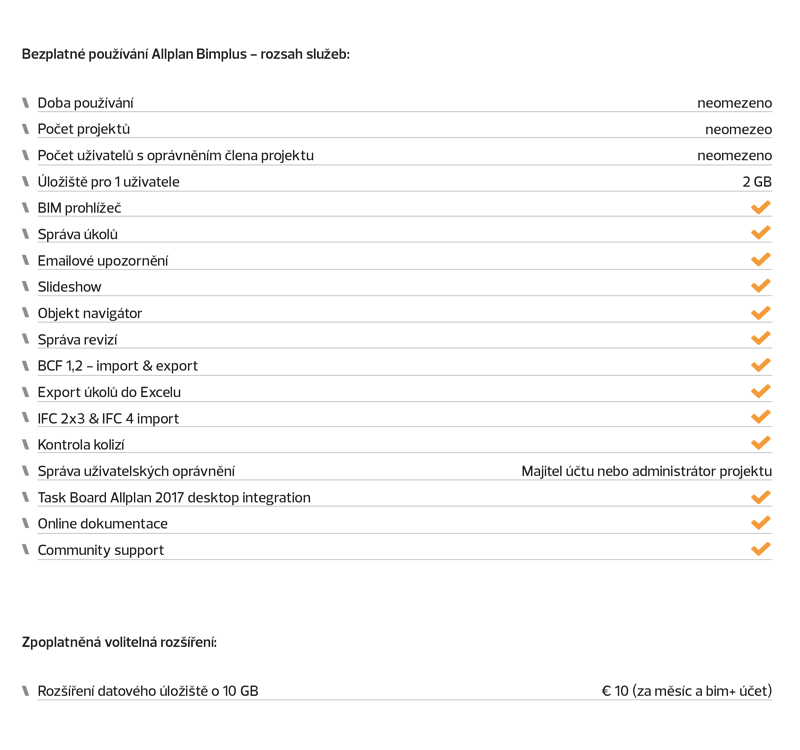This screenshot has height=750, width=800.
Task: Click the € 10 monthly price text
Action: tap(687, 691)
